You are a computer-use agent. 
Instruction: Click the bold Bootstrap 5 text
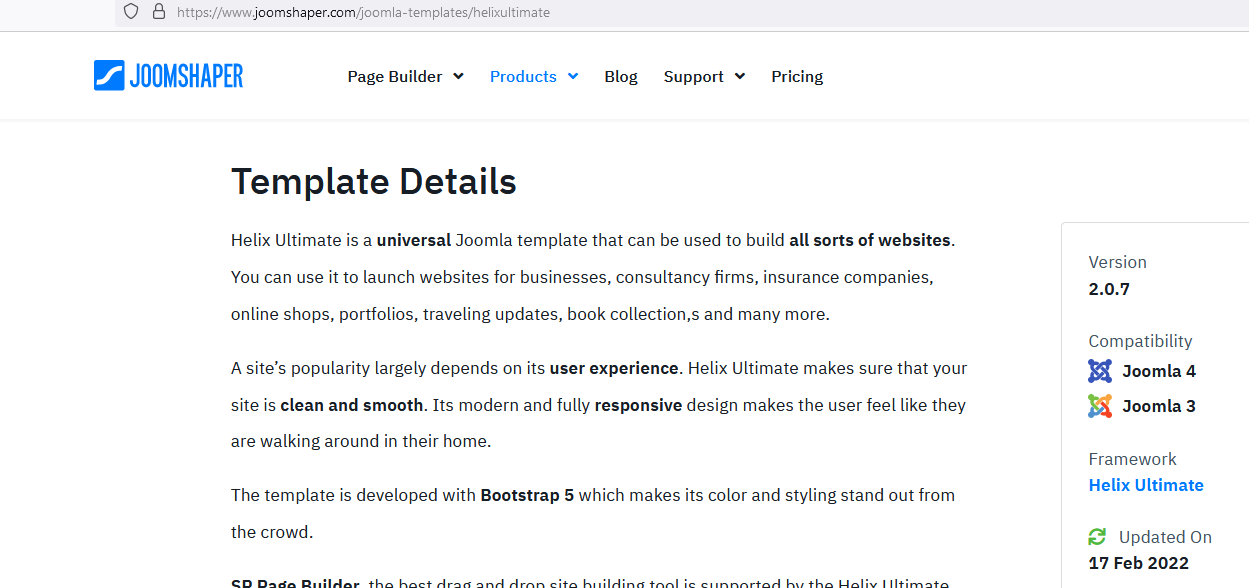(527, 495)
